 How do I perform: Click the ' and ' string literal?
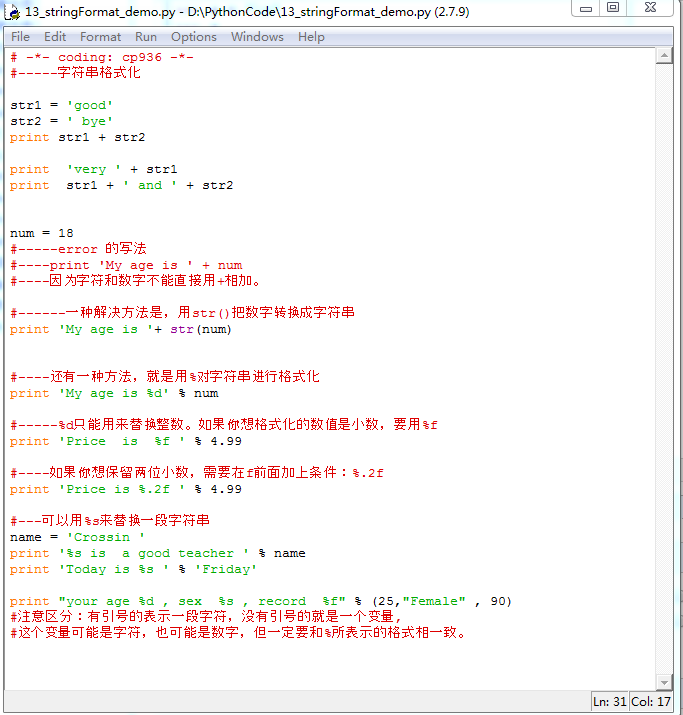pos(150,185)
